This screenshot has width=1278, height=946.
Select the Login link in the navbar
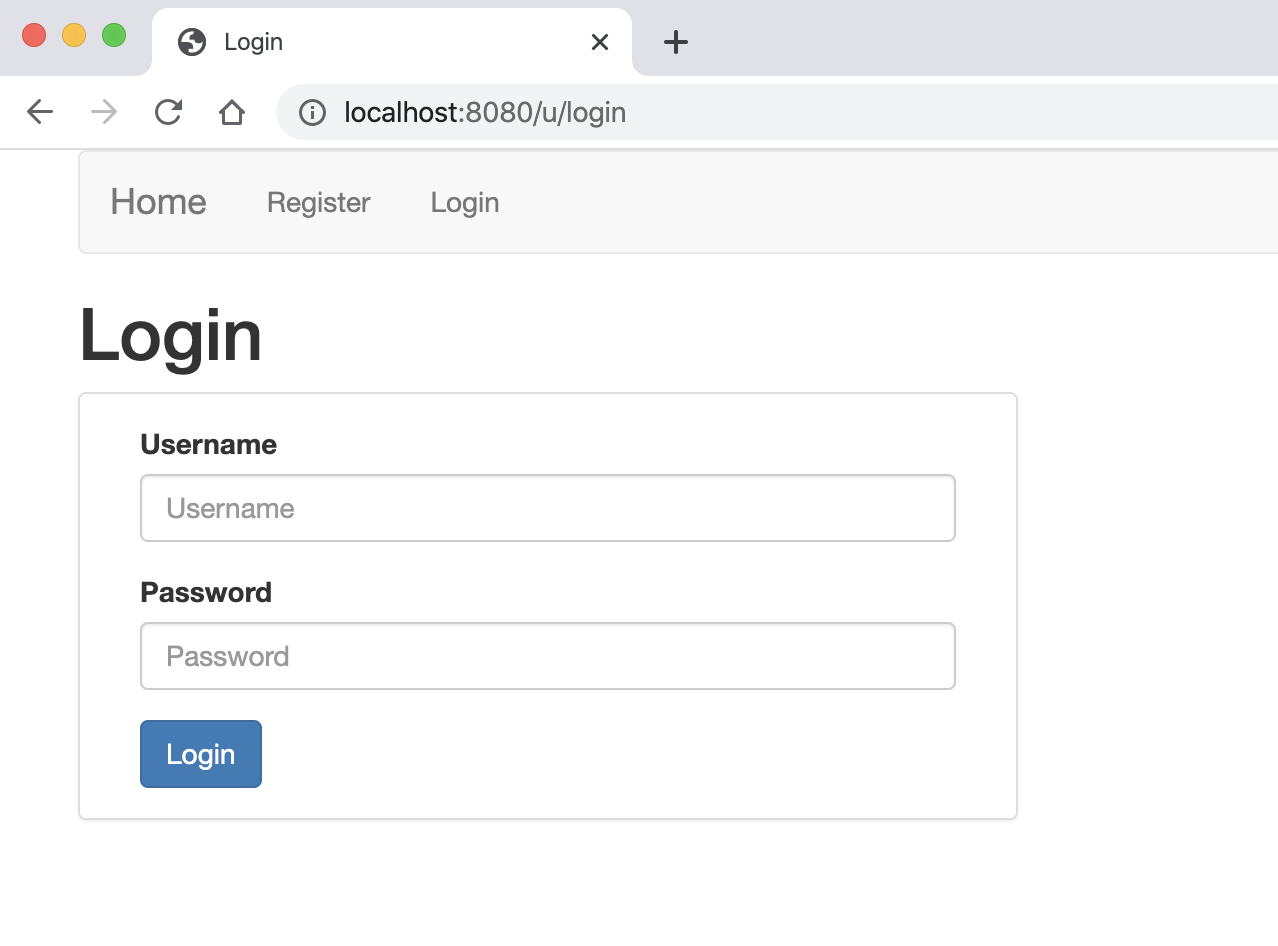[465, 202]
